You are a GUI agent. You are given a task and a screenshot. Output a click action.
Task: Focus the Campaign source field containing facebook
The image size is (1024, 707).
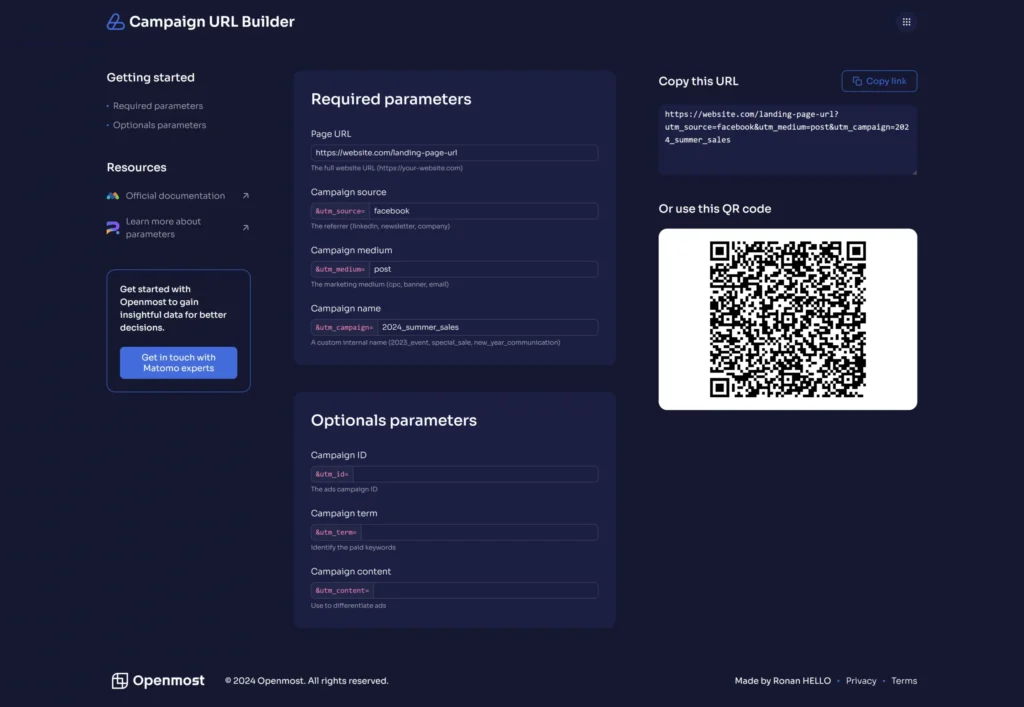482,211
